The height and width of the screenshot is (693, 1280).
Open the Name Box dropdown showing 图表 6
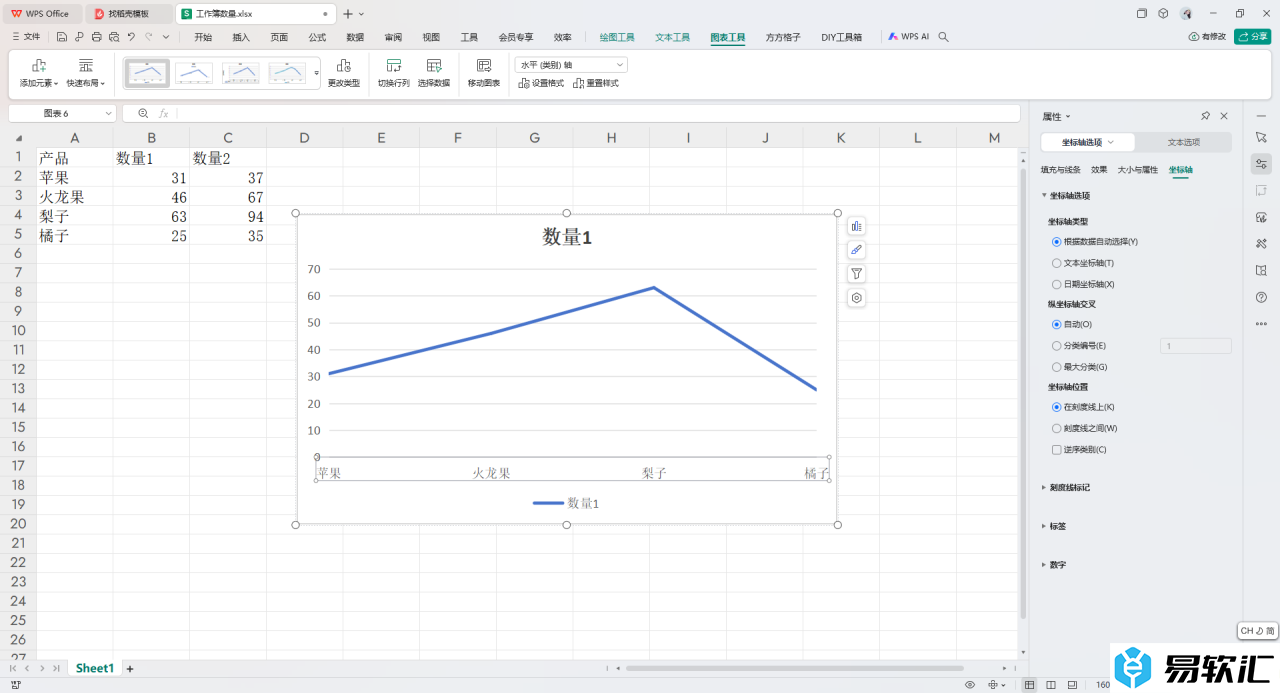click(x=109, y=114)
